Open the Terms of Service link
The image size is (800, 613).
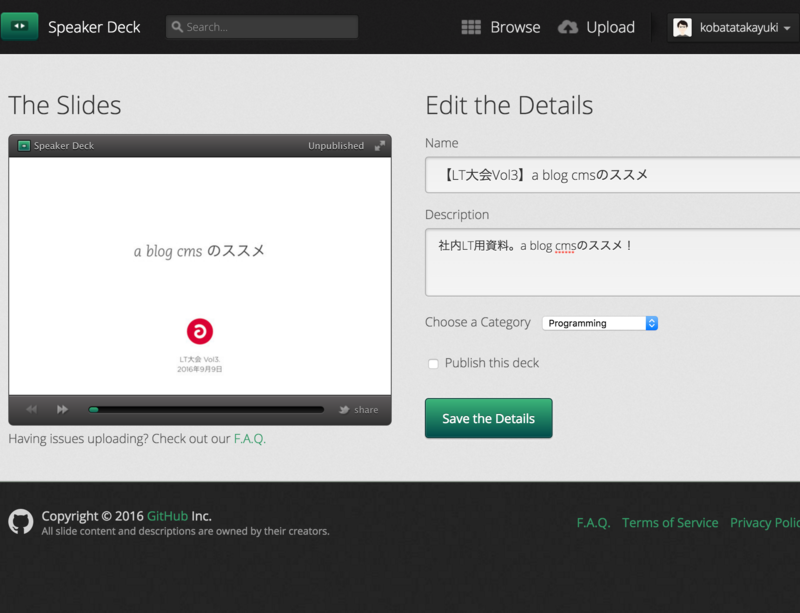click(x=670, y=523)
